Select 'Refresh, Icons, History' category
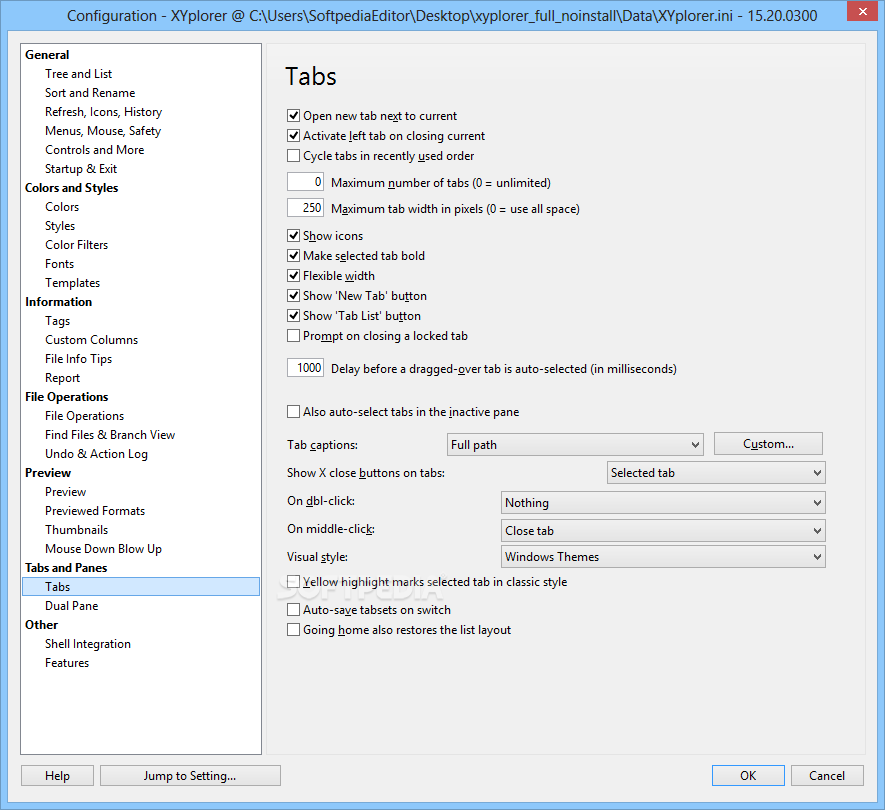This screenshot has width=885, height=810. (x=103, y=112)
